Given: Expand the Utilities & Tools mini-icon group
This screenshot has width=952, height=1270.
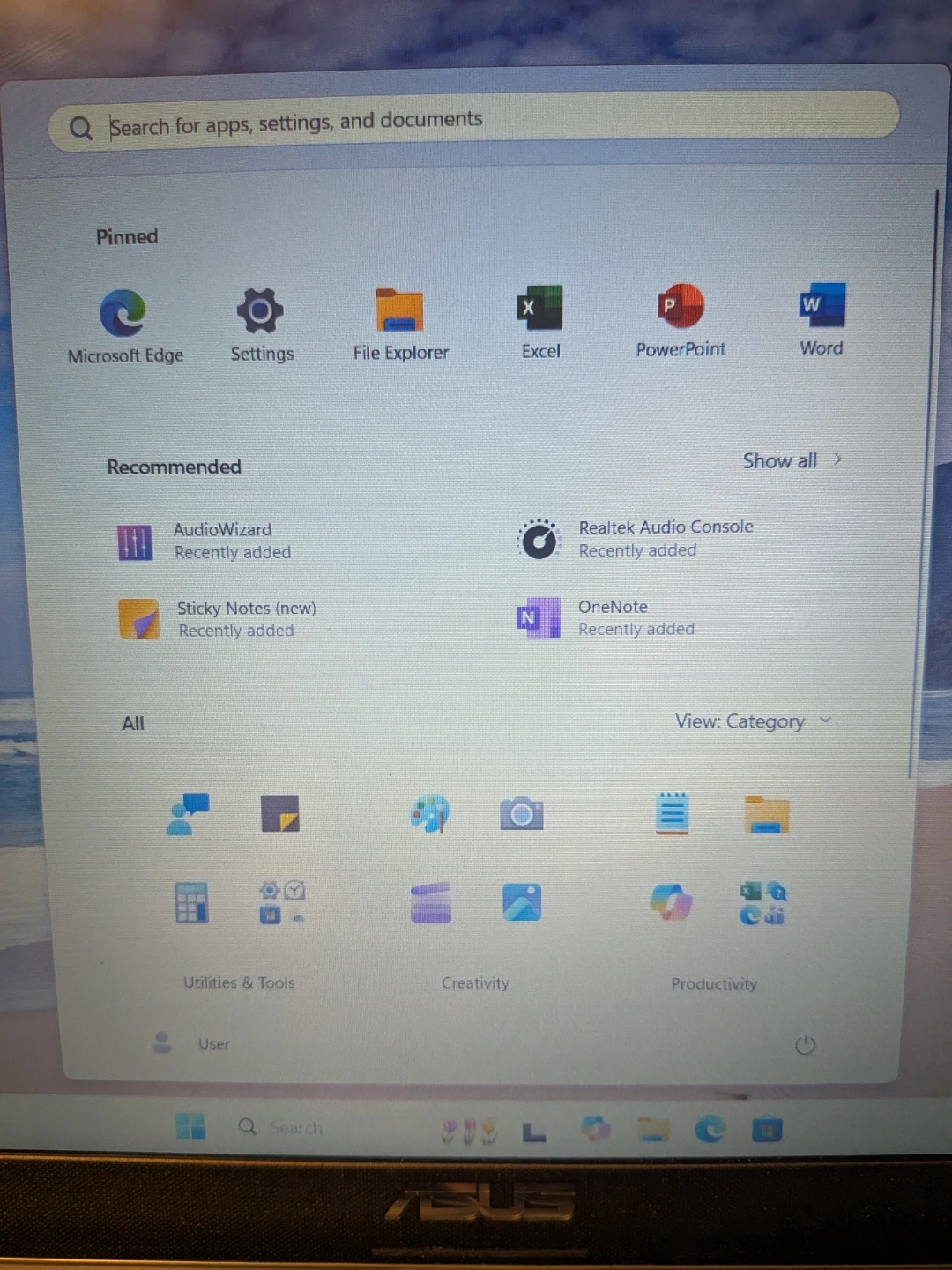Looking at the screenshot, I should pos(282,902).
